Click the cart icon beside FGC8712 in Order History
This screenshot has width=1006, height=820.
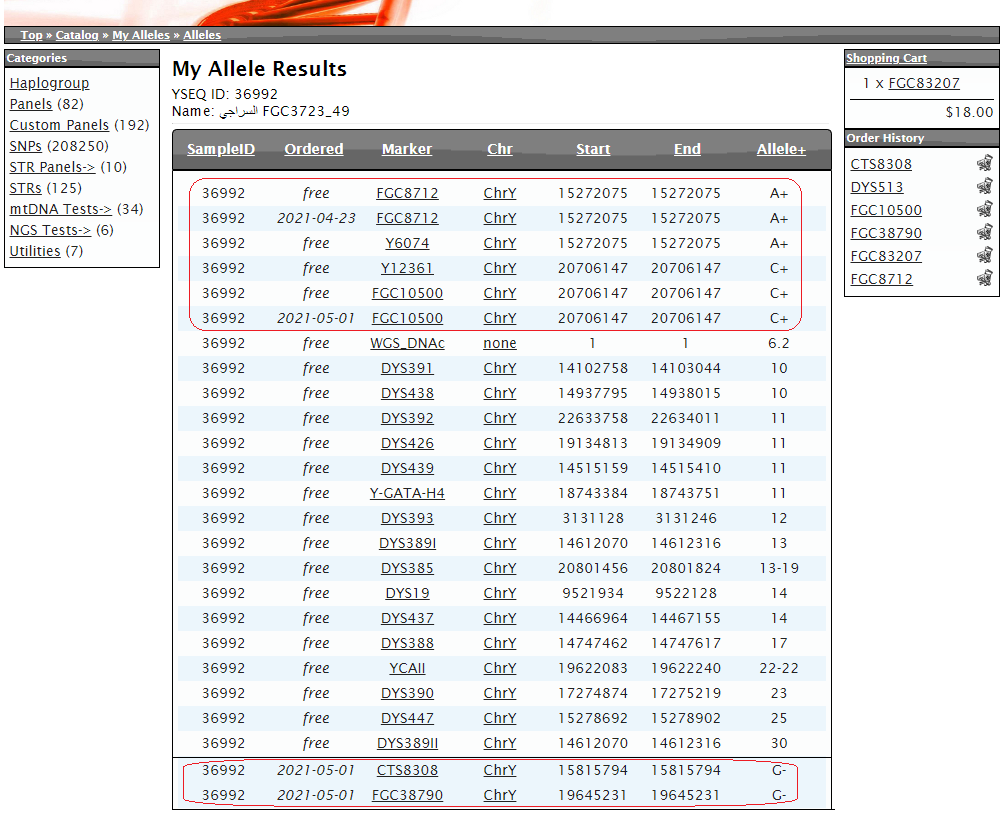click(984, 279)
